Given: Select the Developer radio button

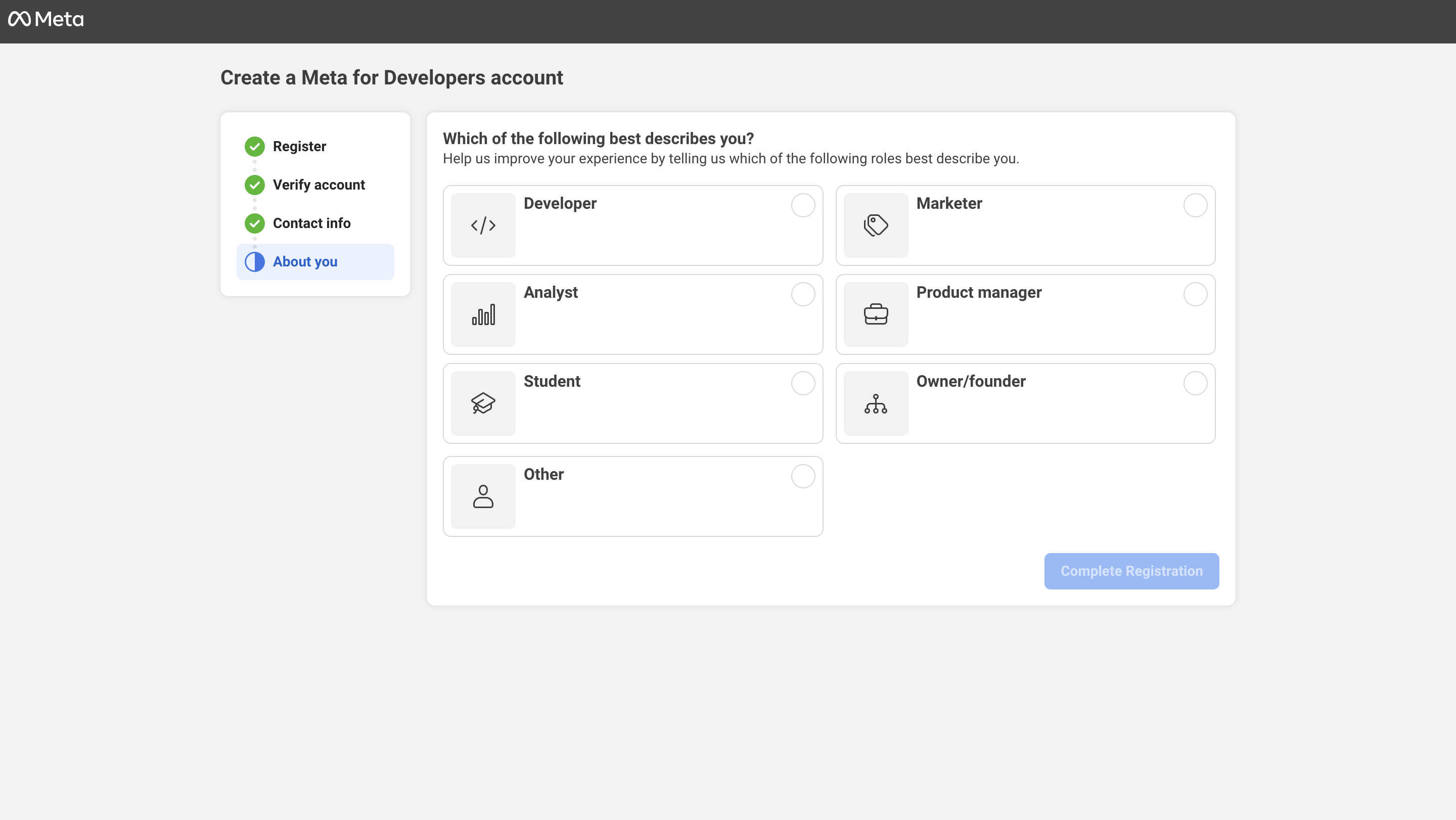Looking at the screenshot, I should point(803,205).
